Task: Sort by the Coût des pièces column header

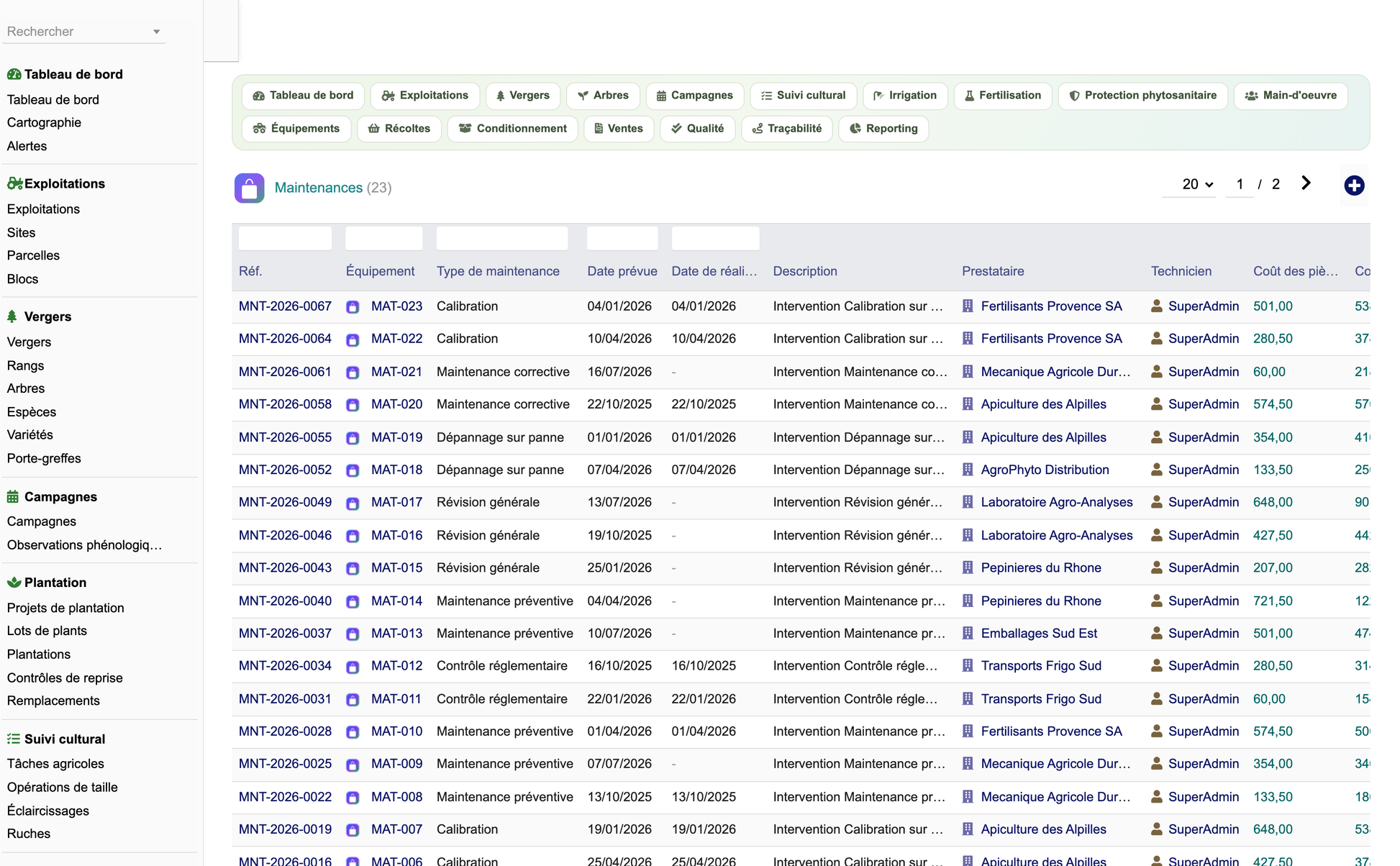Action: pyautogui.click(x=1296, y=271)
